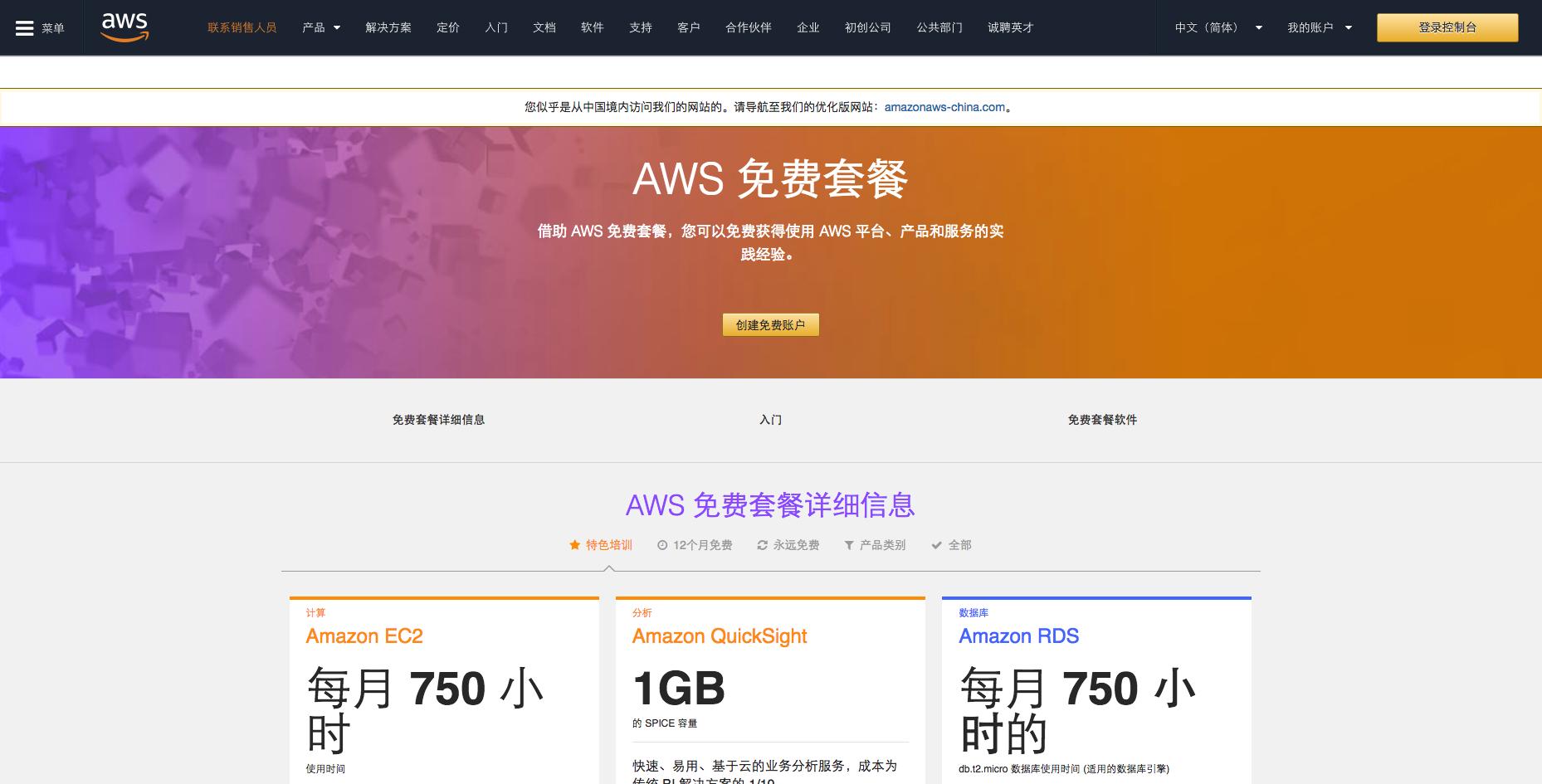1542x784 pixels.
Task: Jump to 免费套餐详细信息 section link
Action: click(x=438, y=420)
